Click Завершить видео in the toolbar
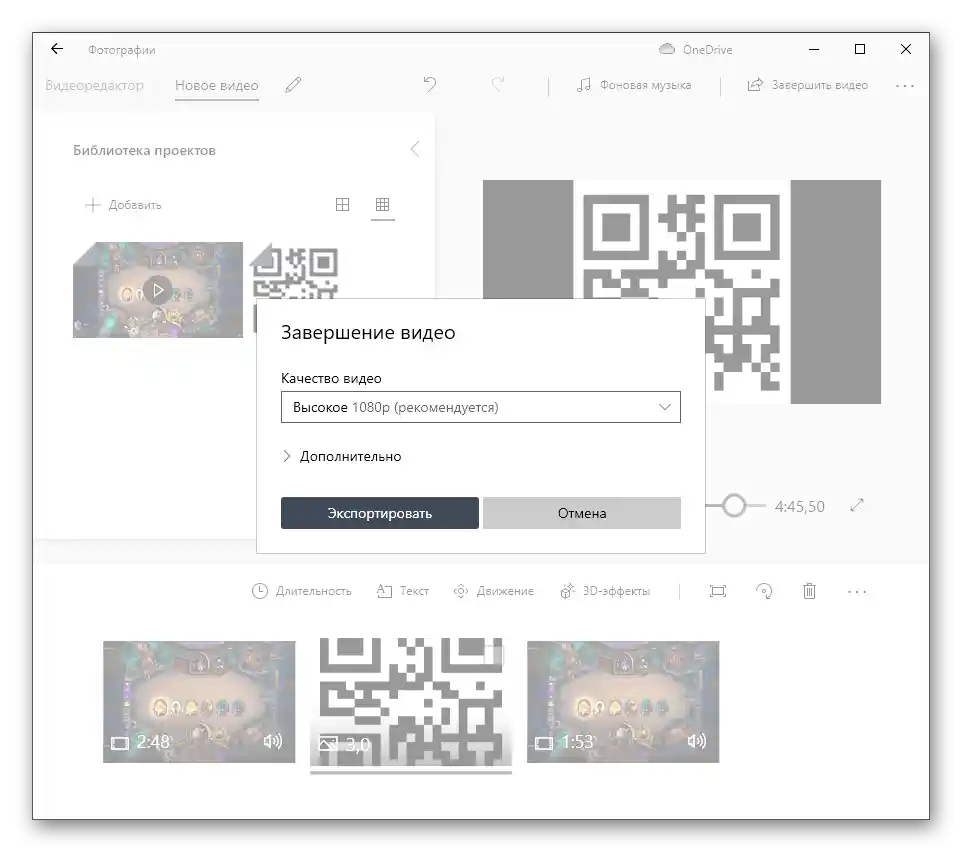Image resolution: width=962 pixels, height=852 pixels. [x=807, y=85]
